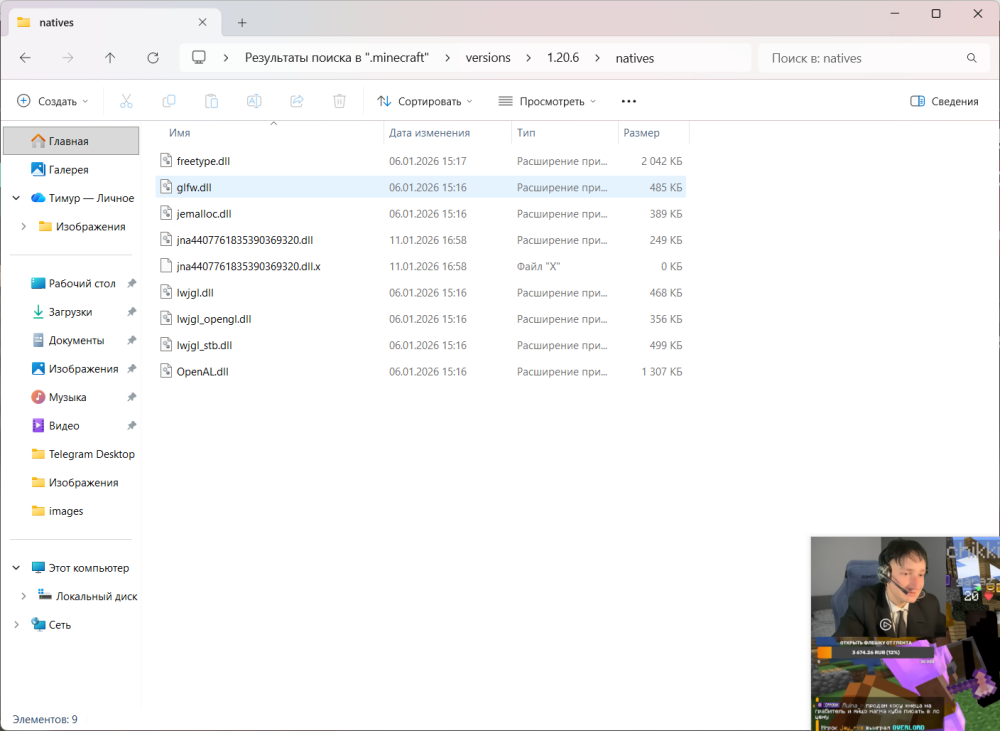
Task: Click the Cut scissors icon
Action: pos(126,101)
